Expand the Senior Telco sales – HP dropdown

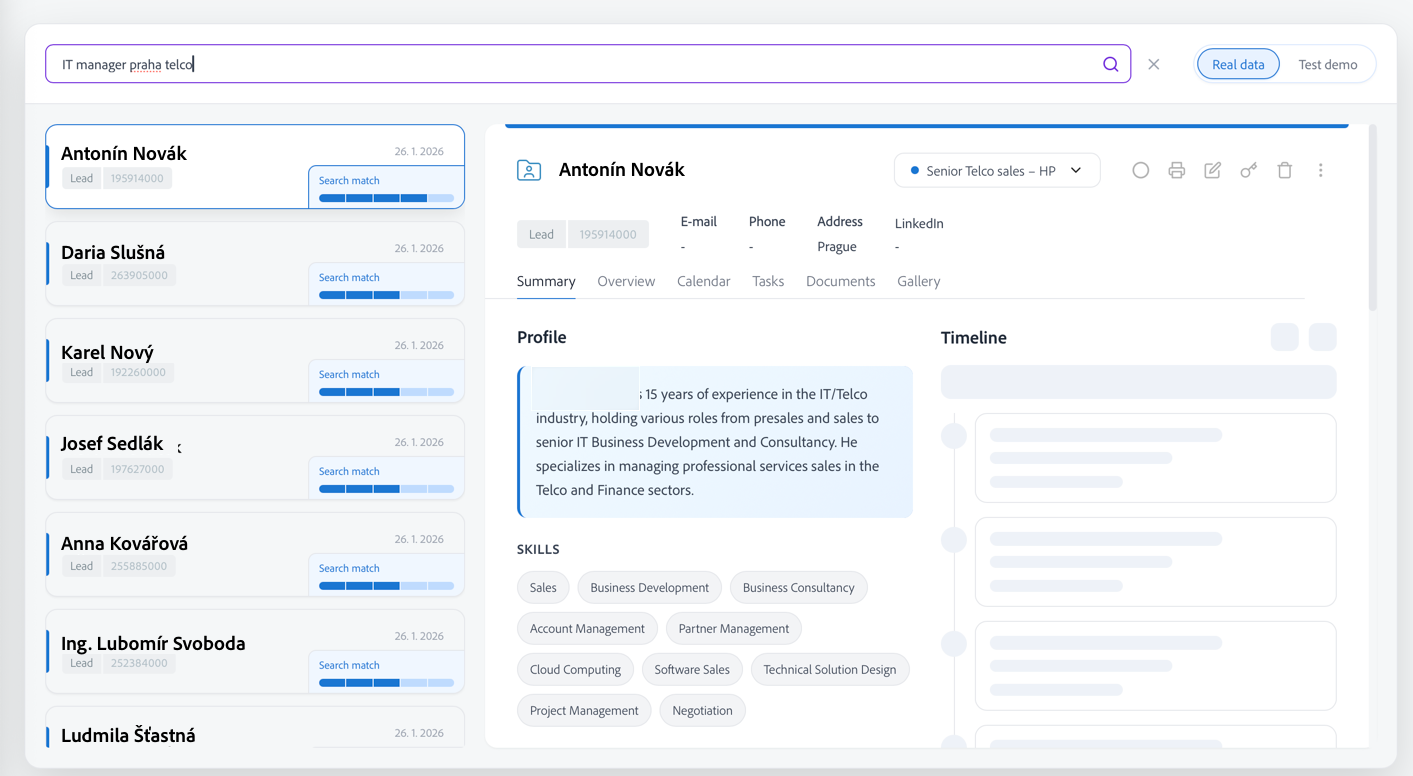[x=996, y=170]
